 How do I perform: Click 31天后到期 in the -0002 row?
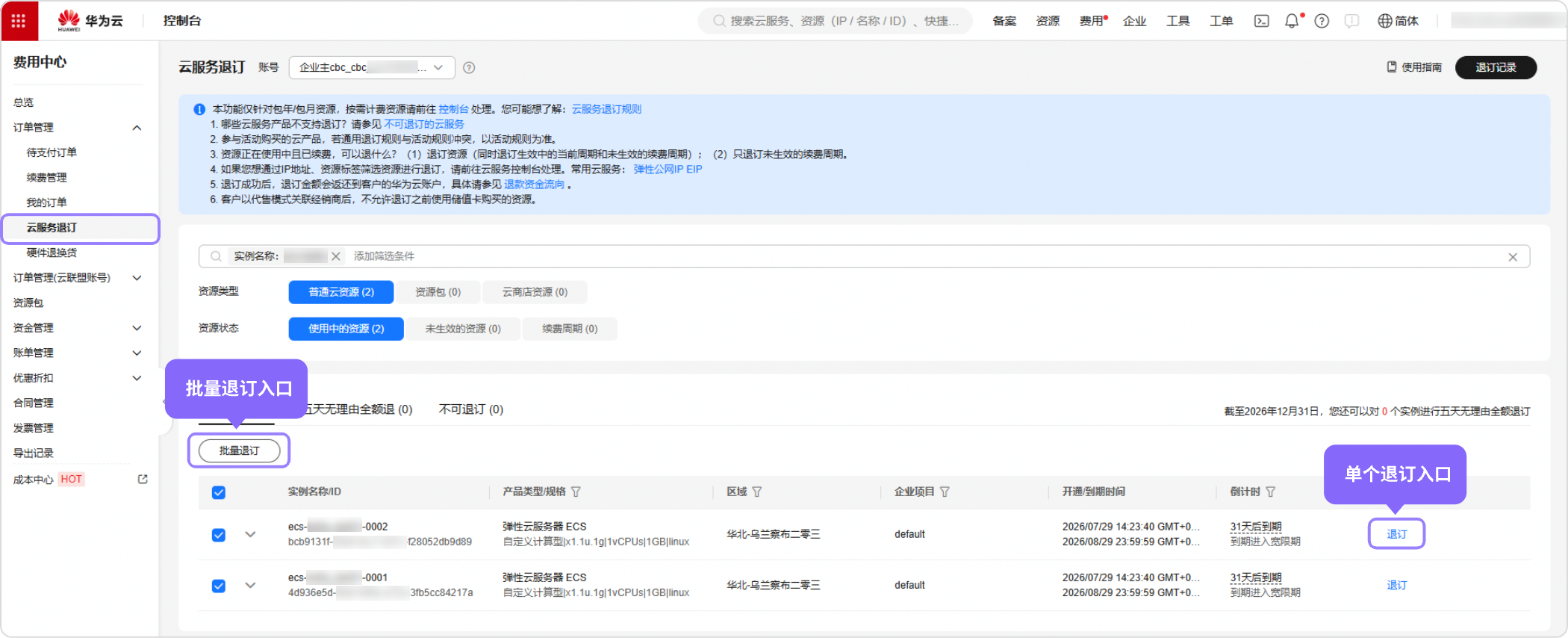click(x=1256, y=527)
